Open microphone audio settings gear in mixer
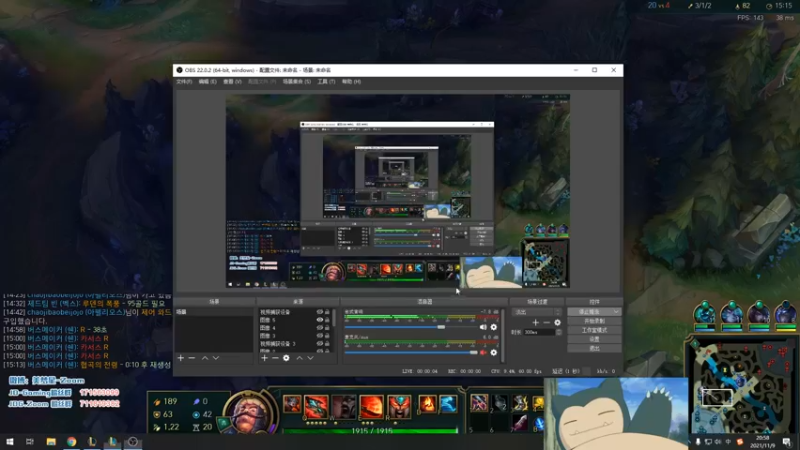The width and height of the screenshot is (800, 450). [x=493, y=353]
